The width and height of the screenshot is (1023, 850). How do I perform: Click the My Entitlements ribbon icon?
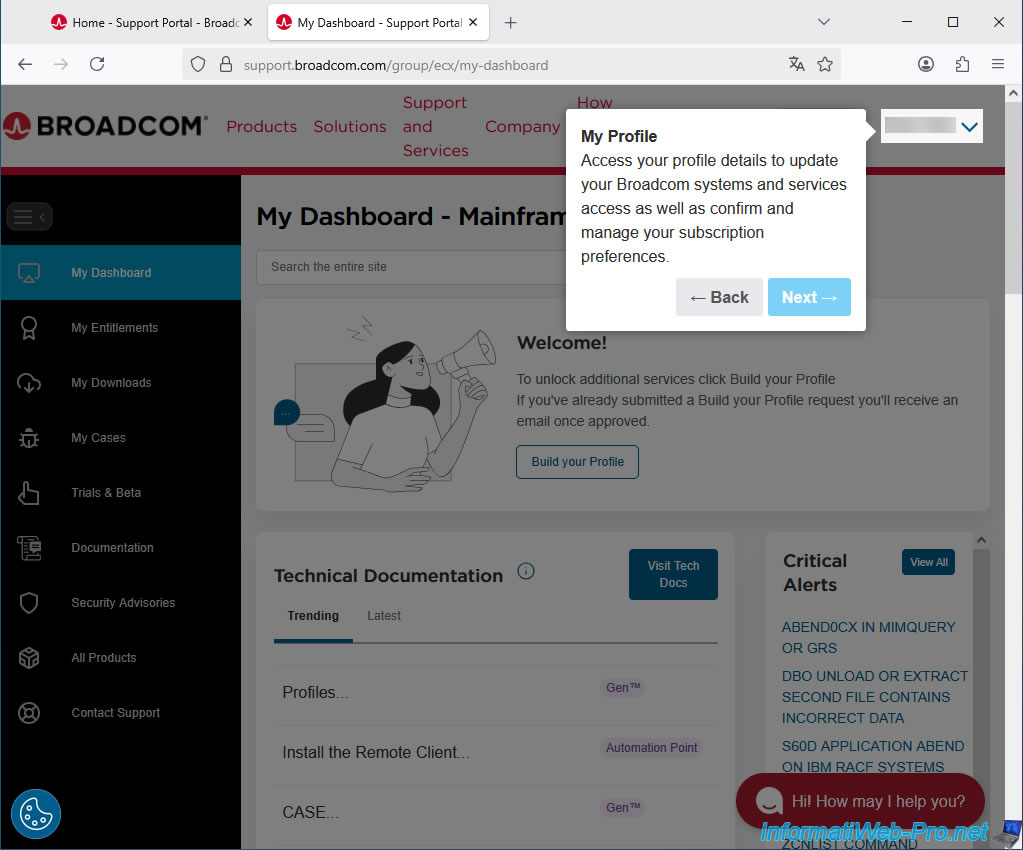coord(29,328)
